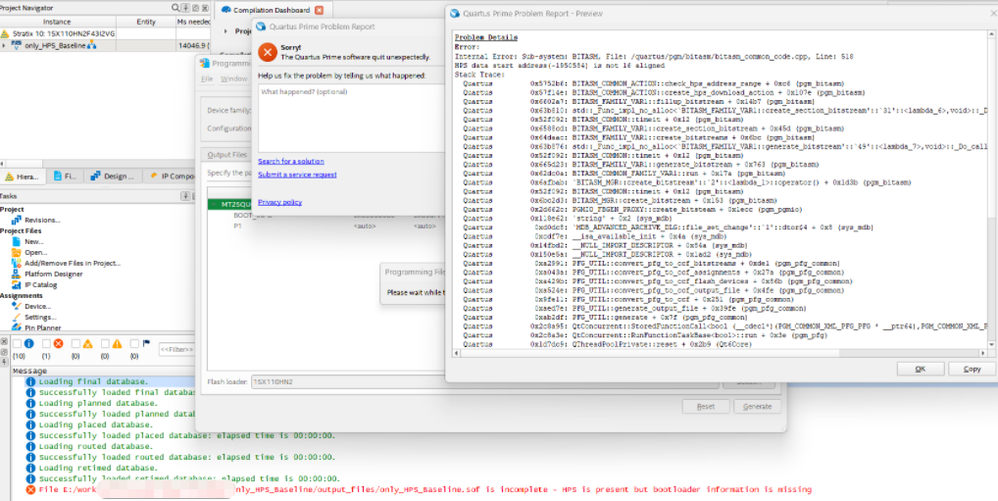Screen dimensions: 998x501
Task: Expand the Project section in Compilation Dashboard
Action: tap(226, 31)
